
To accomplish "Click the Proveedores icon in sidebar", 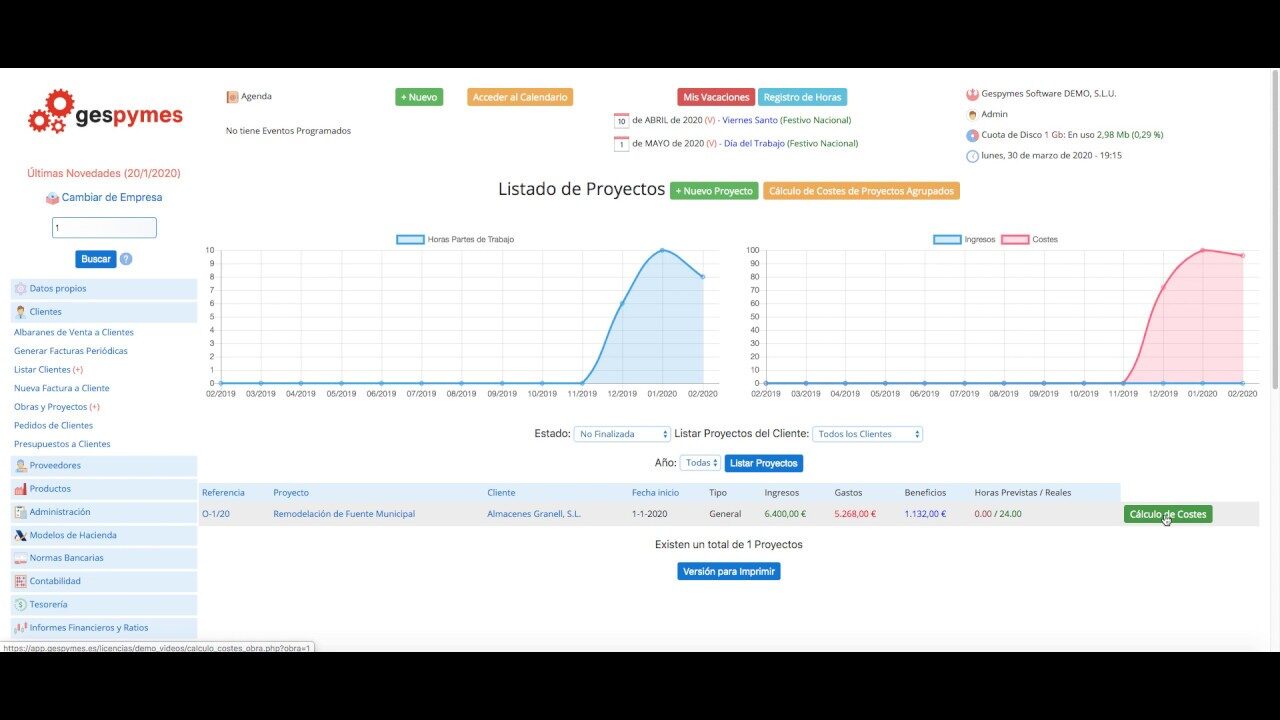I will 21,466.
